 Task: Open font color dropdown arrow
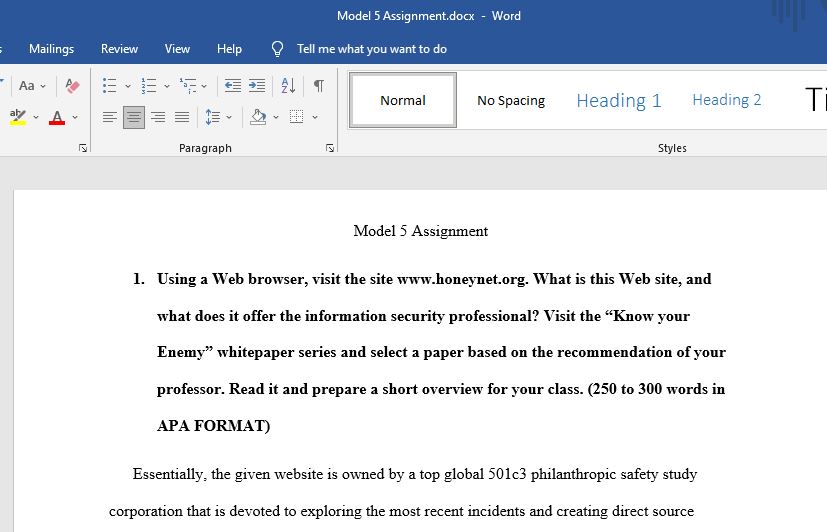[x=75, y=118]
